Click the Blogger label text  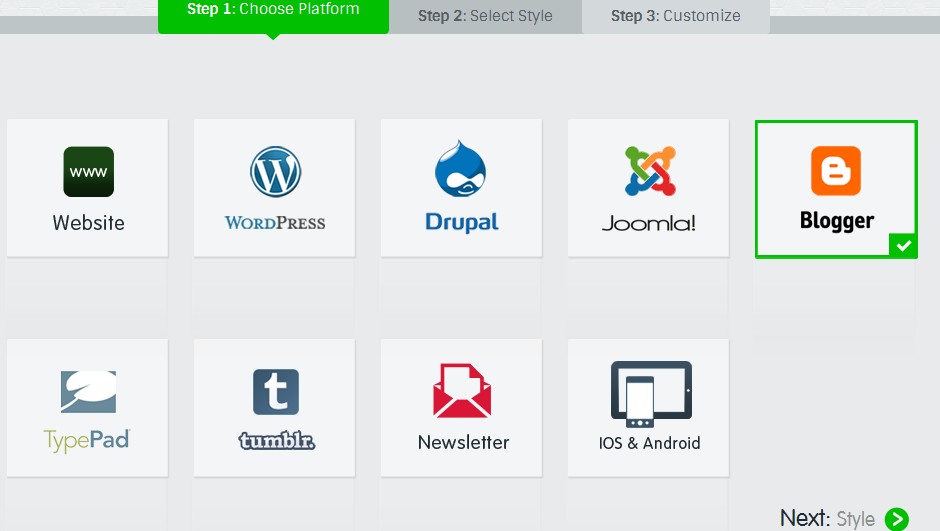click(837, 221)
